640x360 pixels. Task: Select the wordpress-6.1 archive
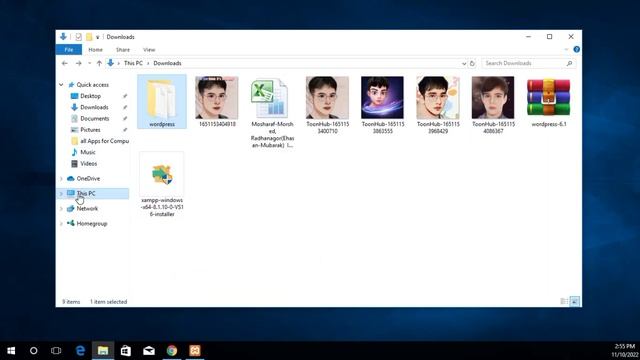coord(549,102)
